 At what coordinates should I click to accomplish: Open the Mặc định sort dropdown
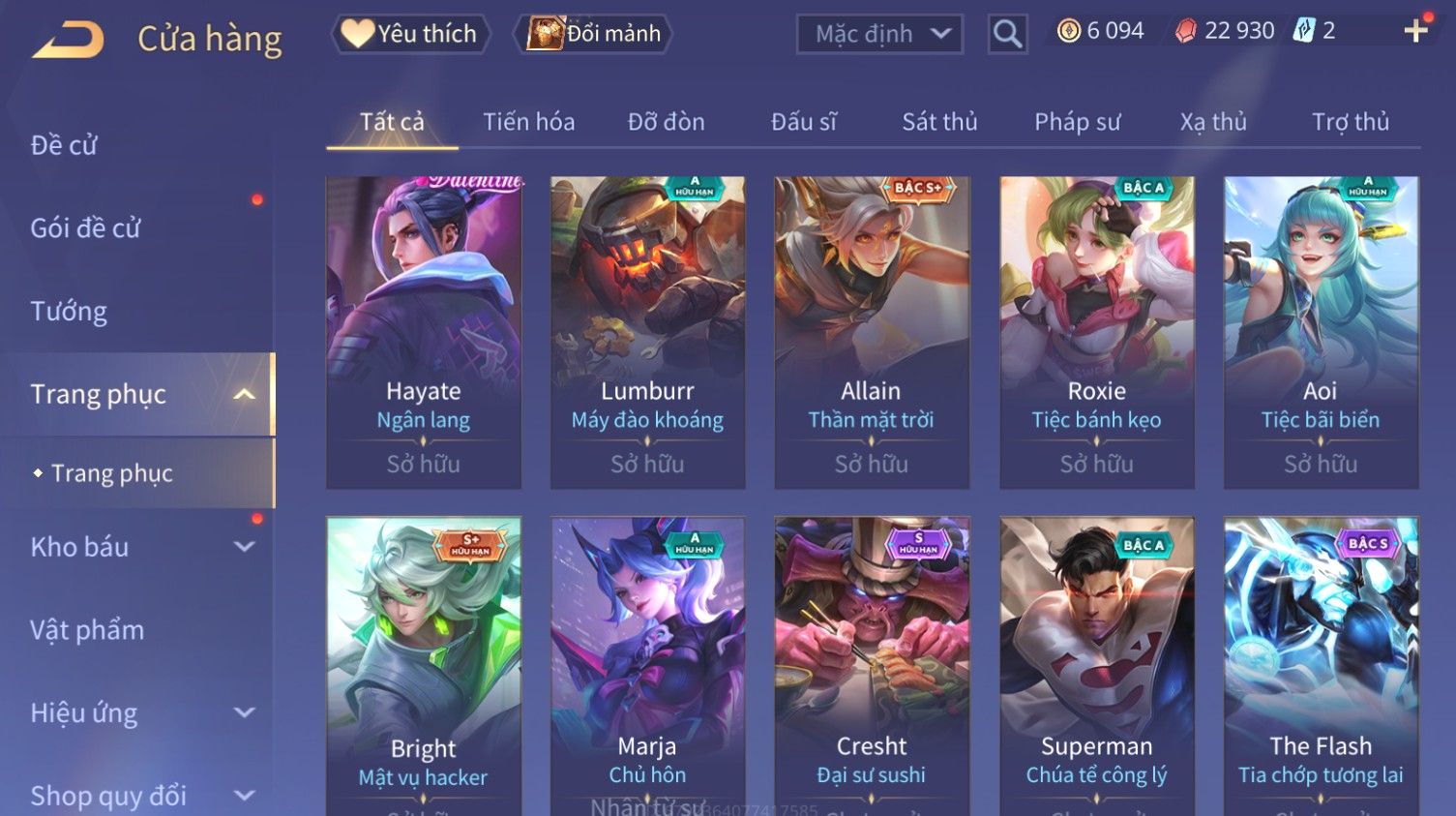pos(879,35)
